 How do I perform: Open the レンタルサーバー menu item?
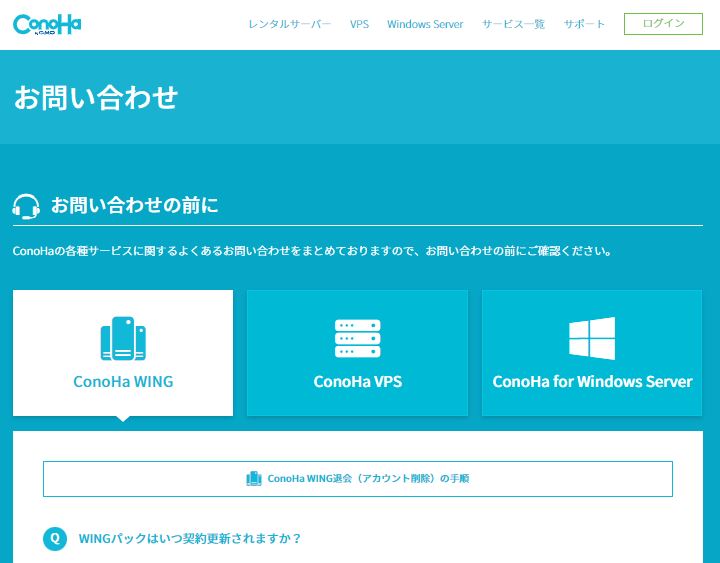(290, 24)
